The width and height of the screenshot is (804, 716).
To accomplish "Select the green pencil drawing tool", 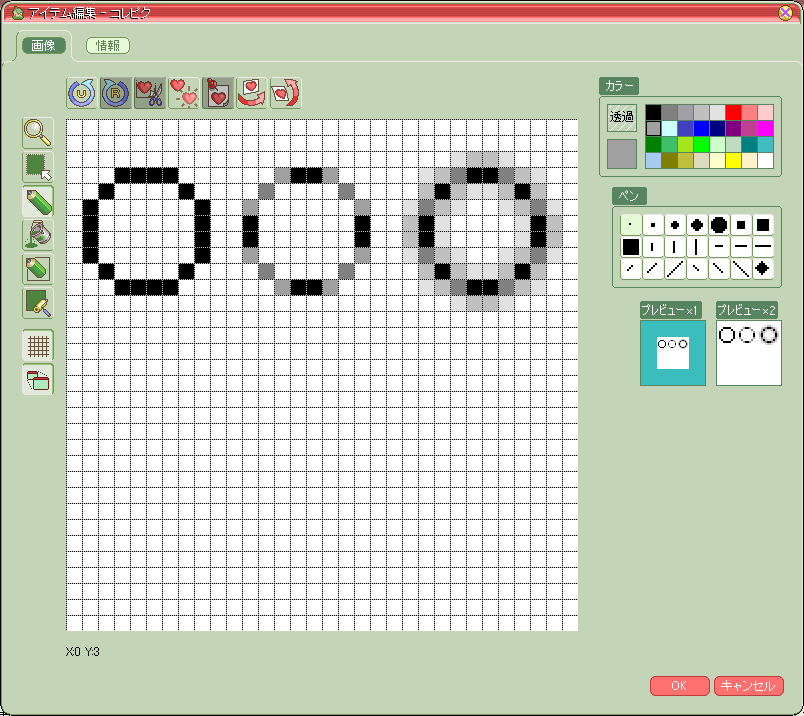I will click(38, 201).
